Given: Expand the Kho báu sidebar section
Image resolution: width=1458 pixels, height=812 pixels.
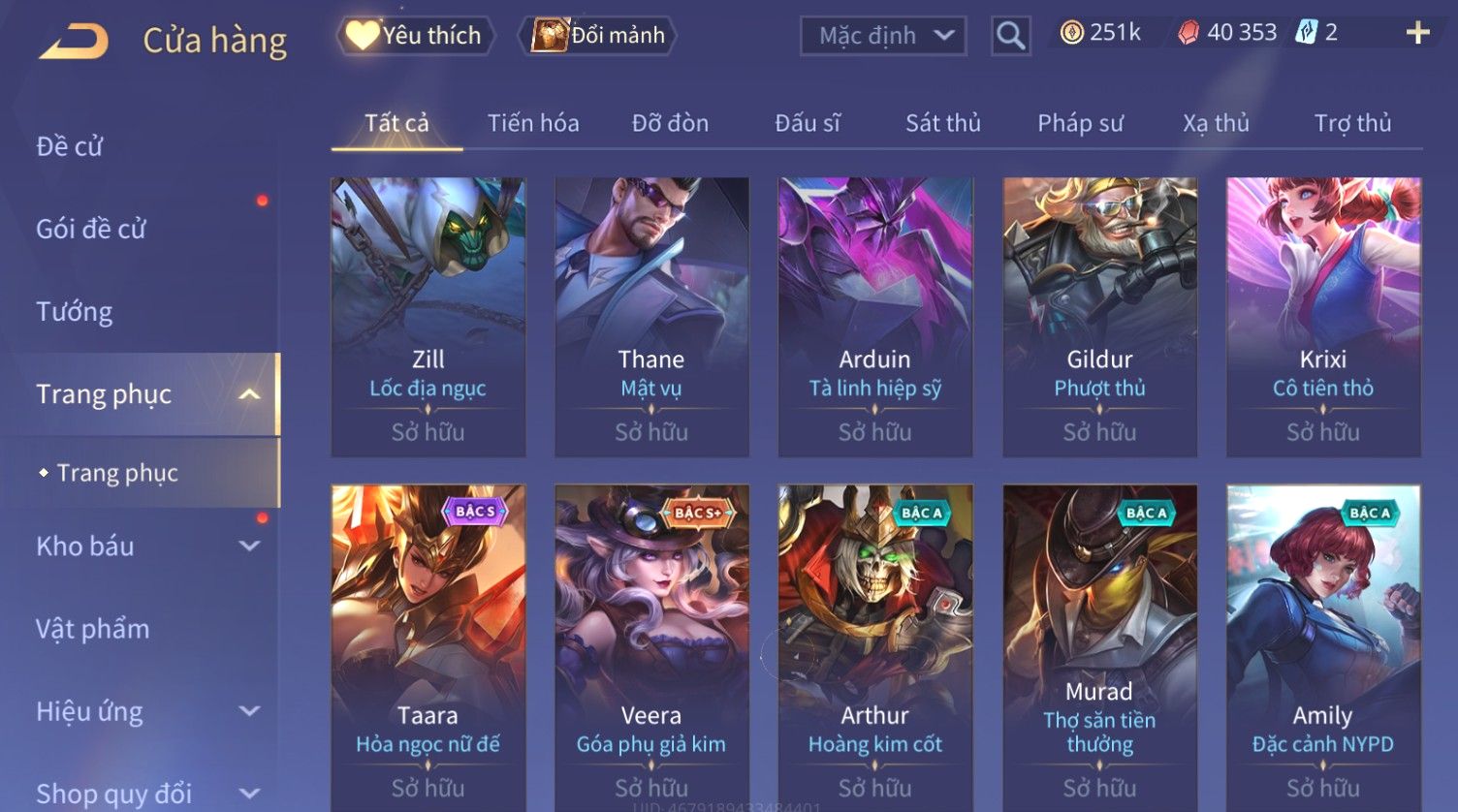Looking at the screenshot, I should (249, 547).
